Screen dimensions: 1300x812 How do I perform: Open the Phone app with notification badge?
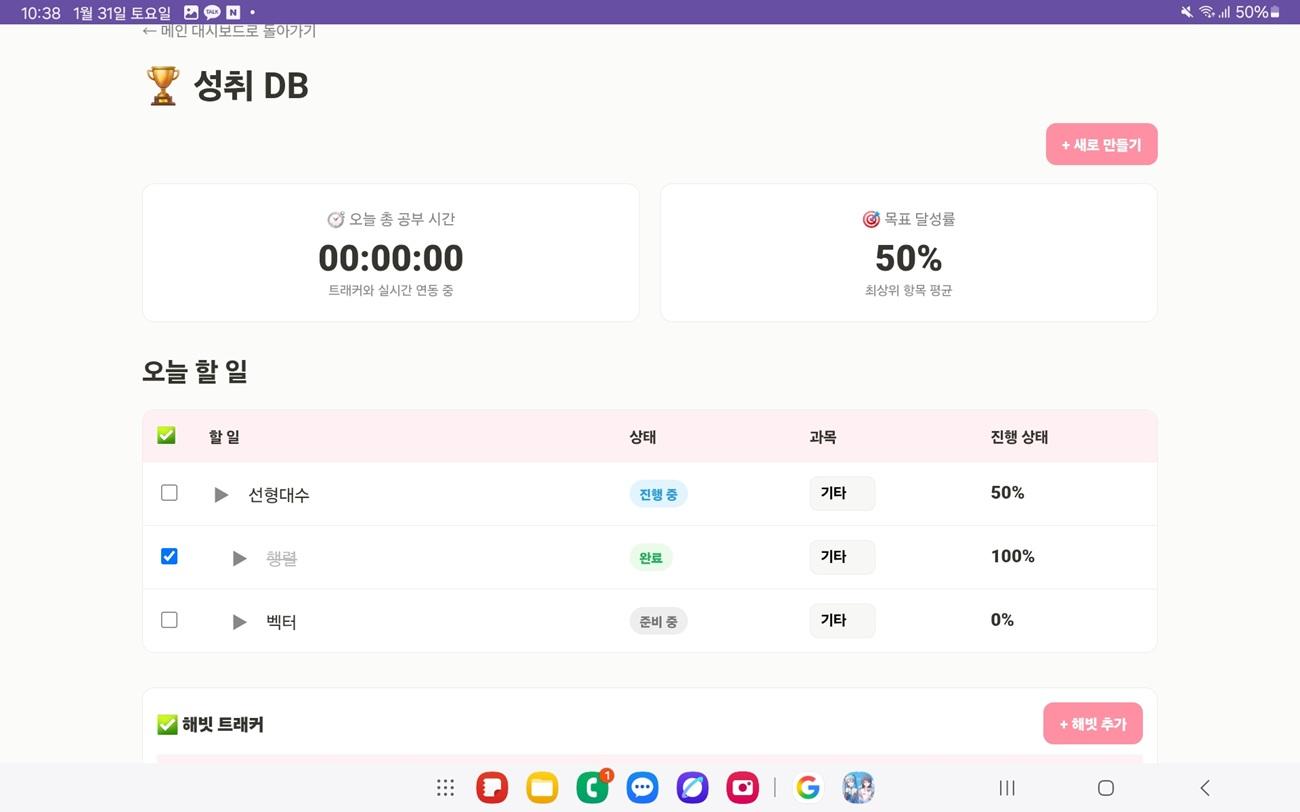pyautogui.click(x=592, y=787)
